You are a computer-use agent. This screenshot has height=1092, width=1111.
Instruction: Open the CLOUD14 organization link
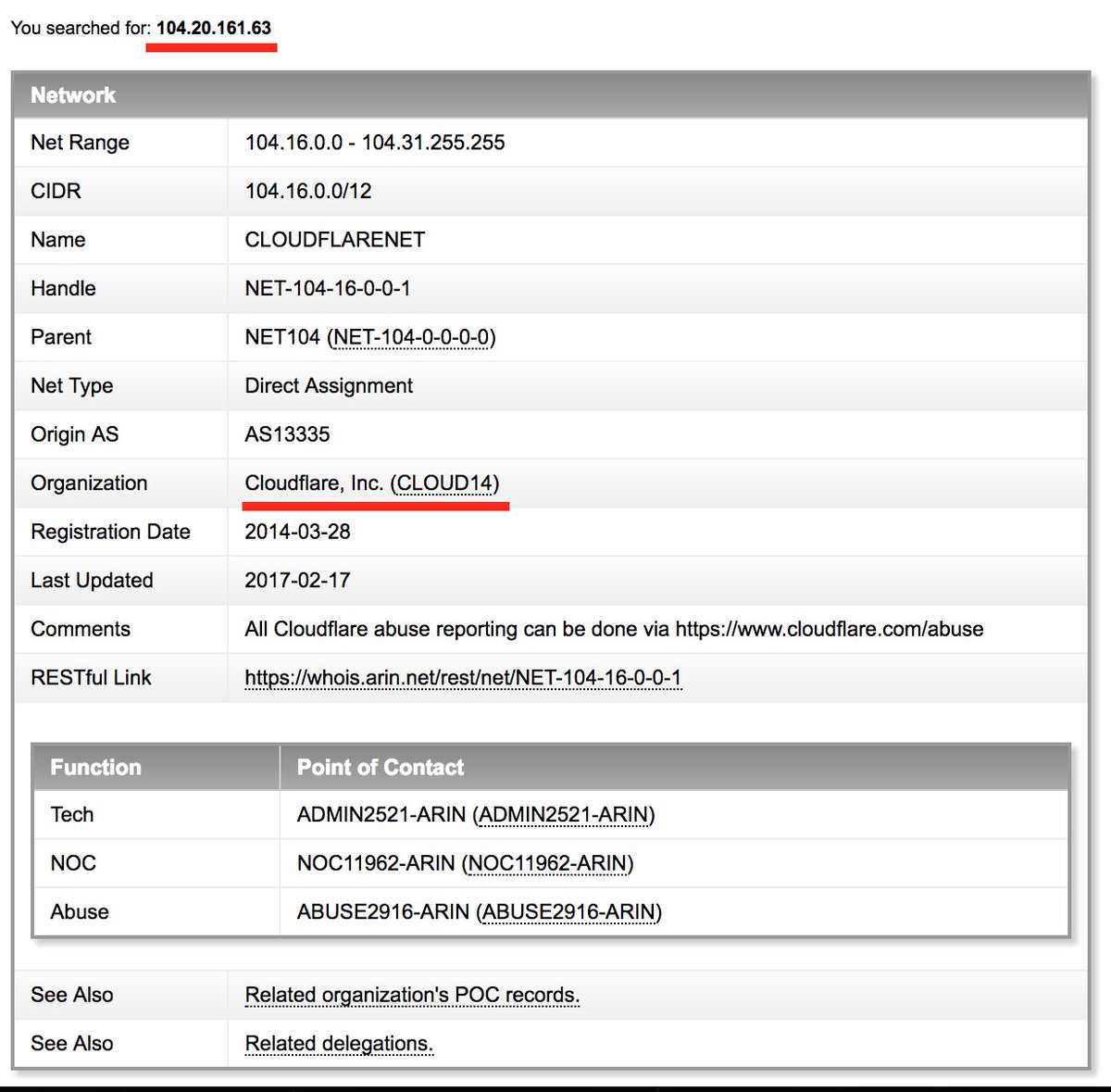pos(444,483)
